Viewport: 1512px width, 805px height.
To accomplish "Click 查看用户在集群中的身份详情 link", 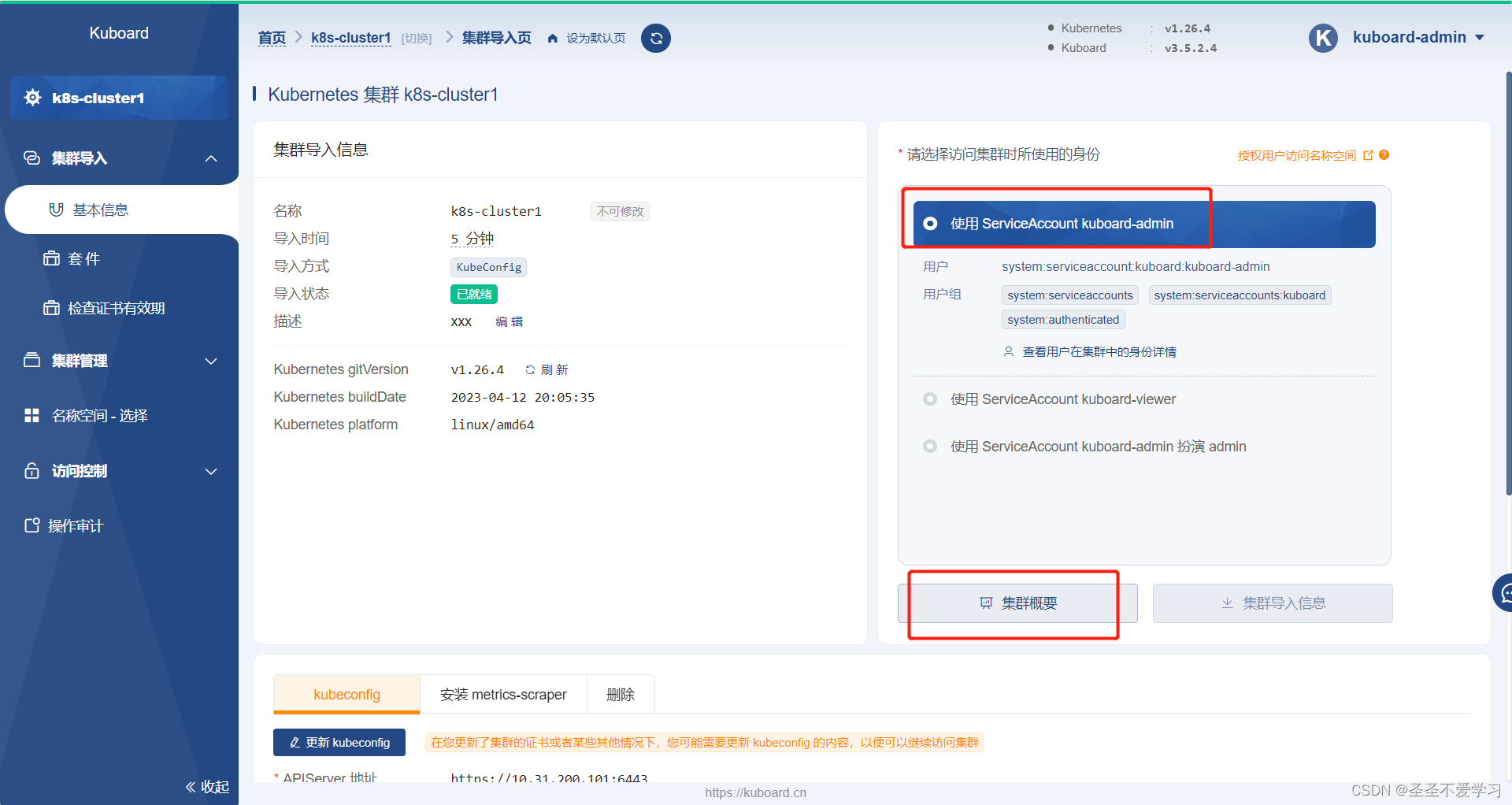I will coord(1099,351).
